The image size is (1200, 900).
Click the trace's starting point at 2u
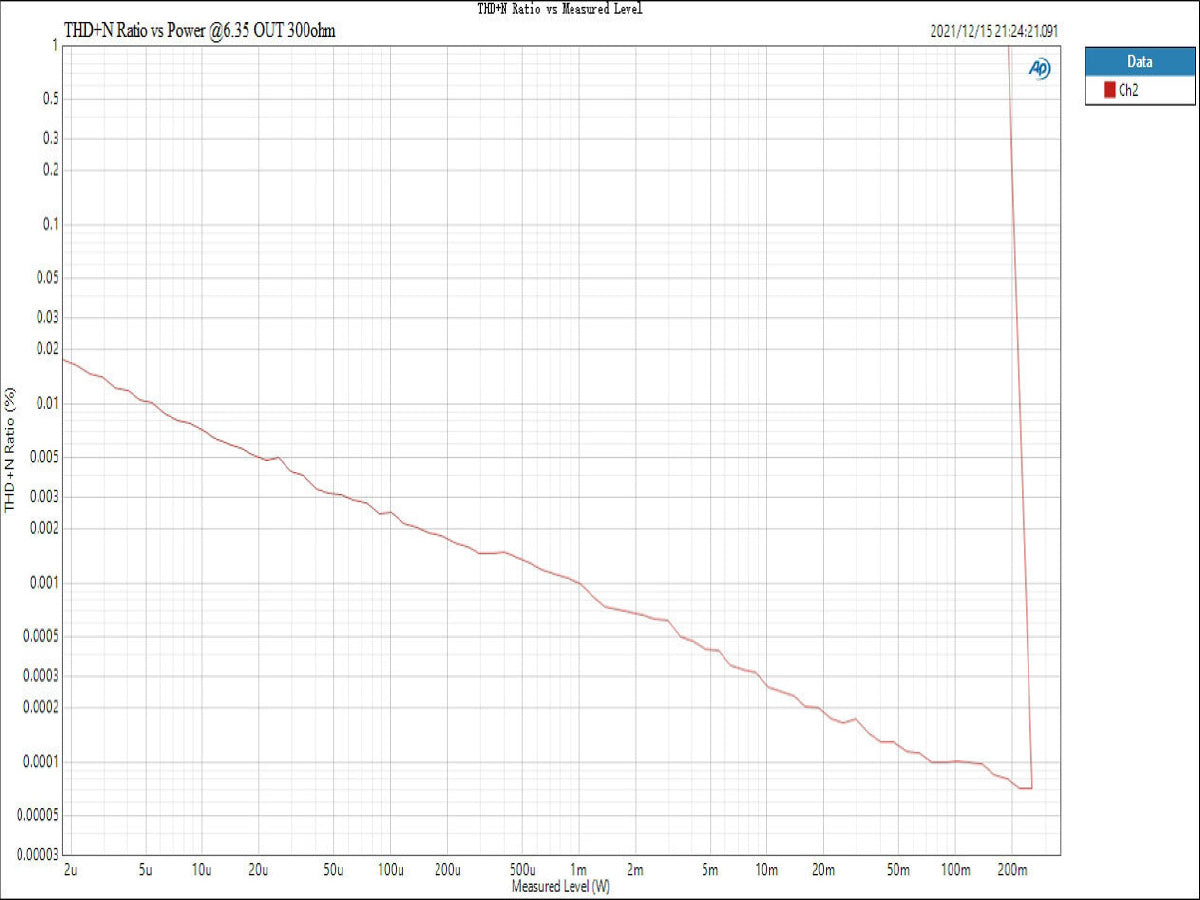[64, 358]
